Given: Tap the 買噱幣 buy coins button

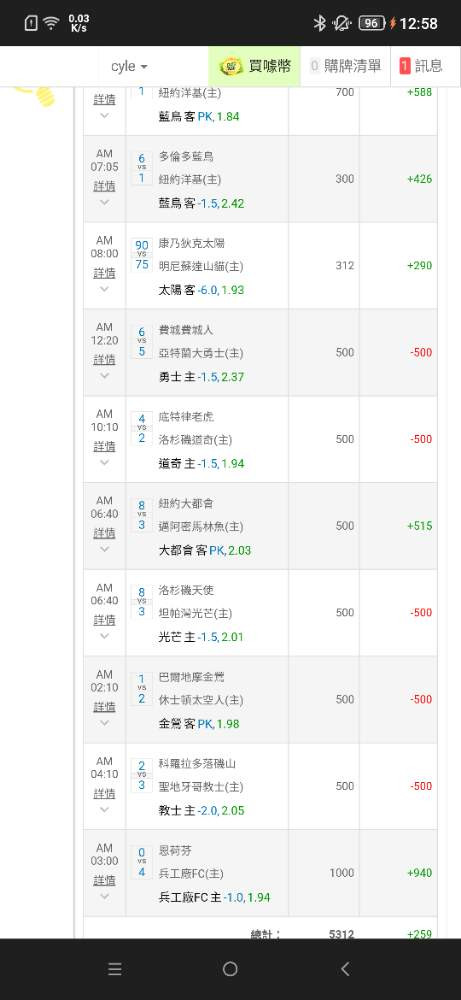Looking at the screenshot, I should (x=254, y=66).
